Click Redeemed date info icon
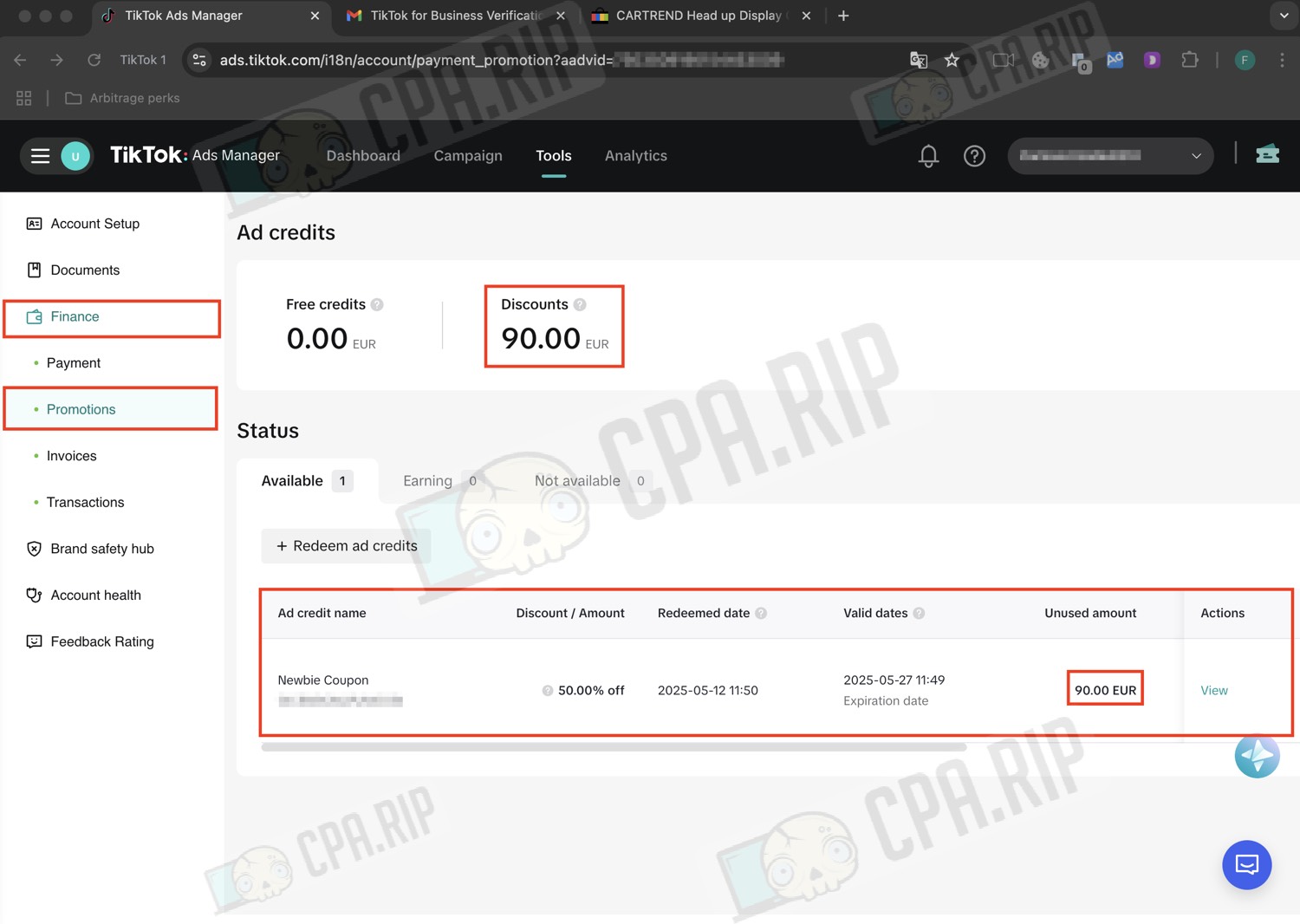1300x924 pixels. point(761,613)
